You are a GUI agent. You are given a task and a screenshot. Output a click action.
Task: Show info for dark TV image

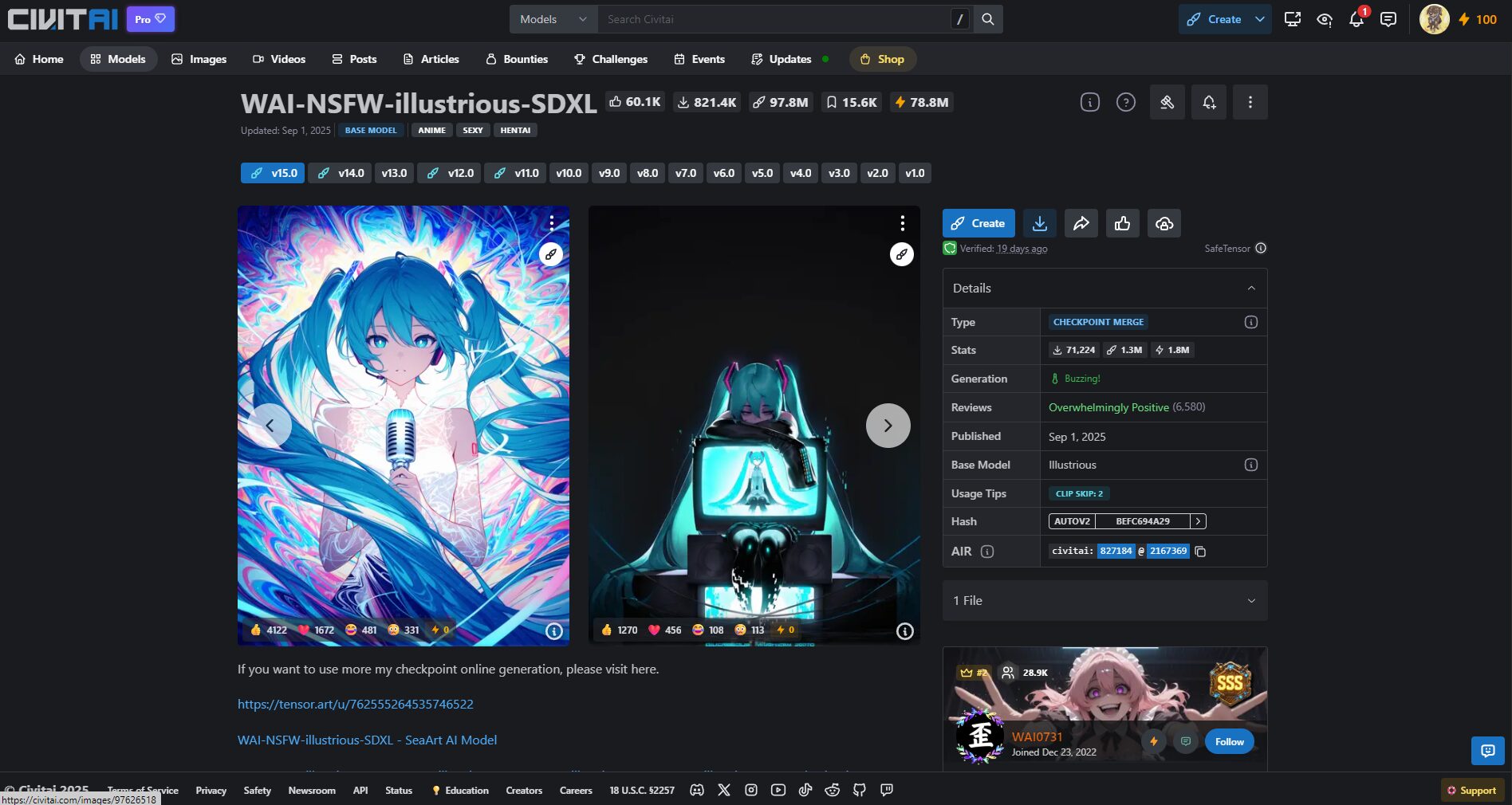[x=904, y=631]
